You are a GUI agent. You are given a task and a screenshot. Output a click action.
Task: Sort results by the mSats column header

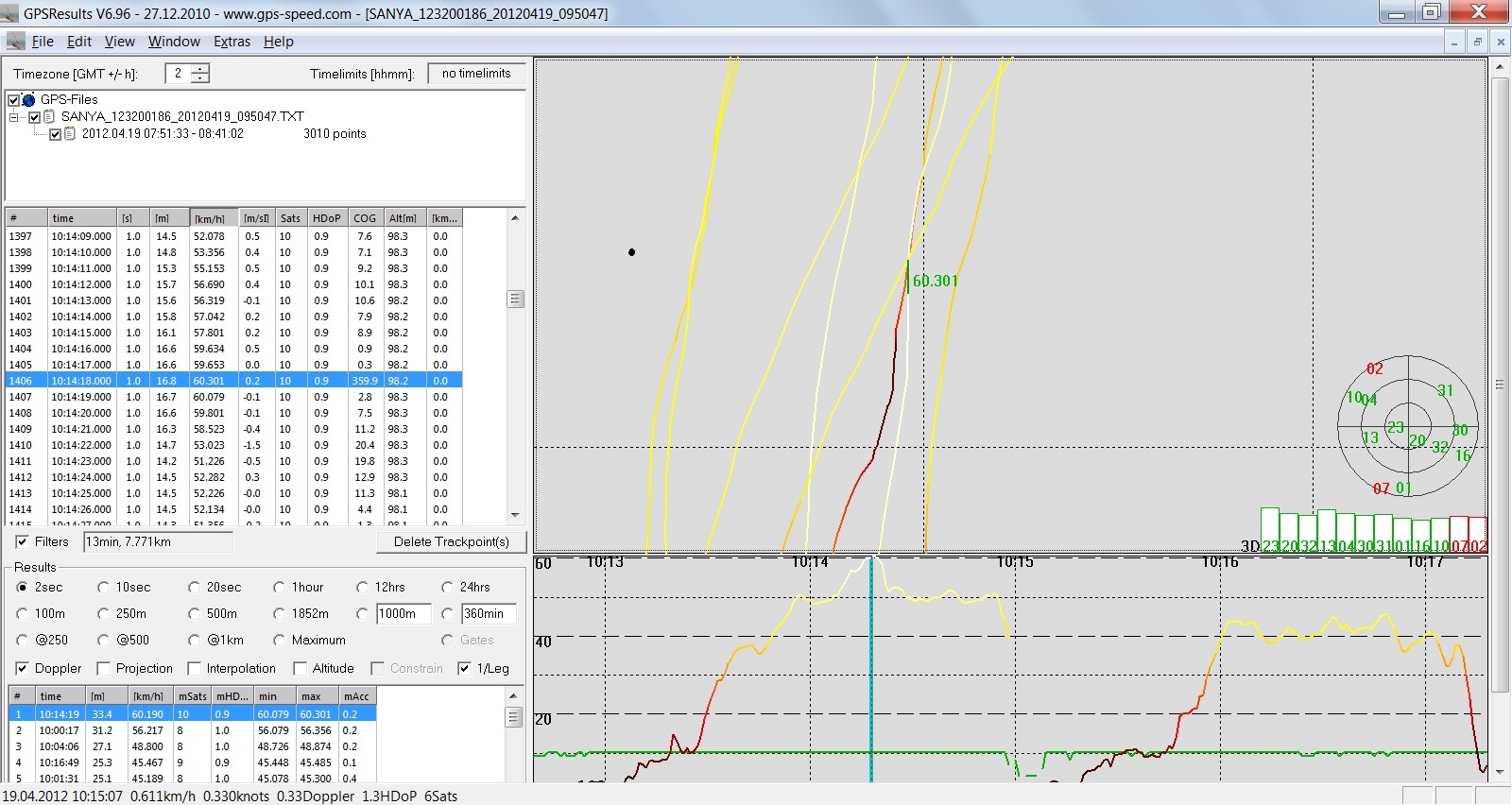pyautogui.click(x=193, y=696)
